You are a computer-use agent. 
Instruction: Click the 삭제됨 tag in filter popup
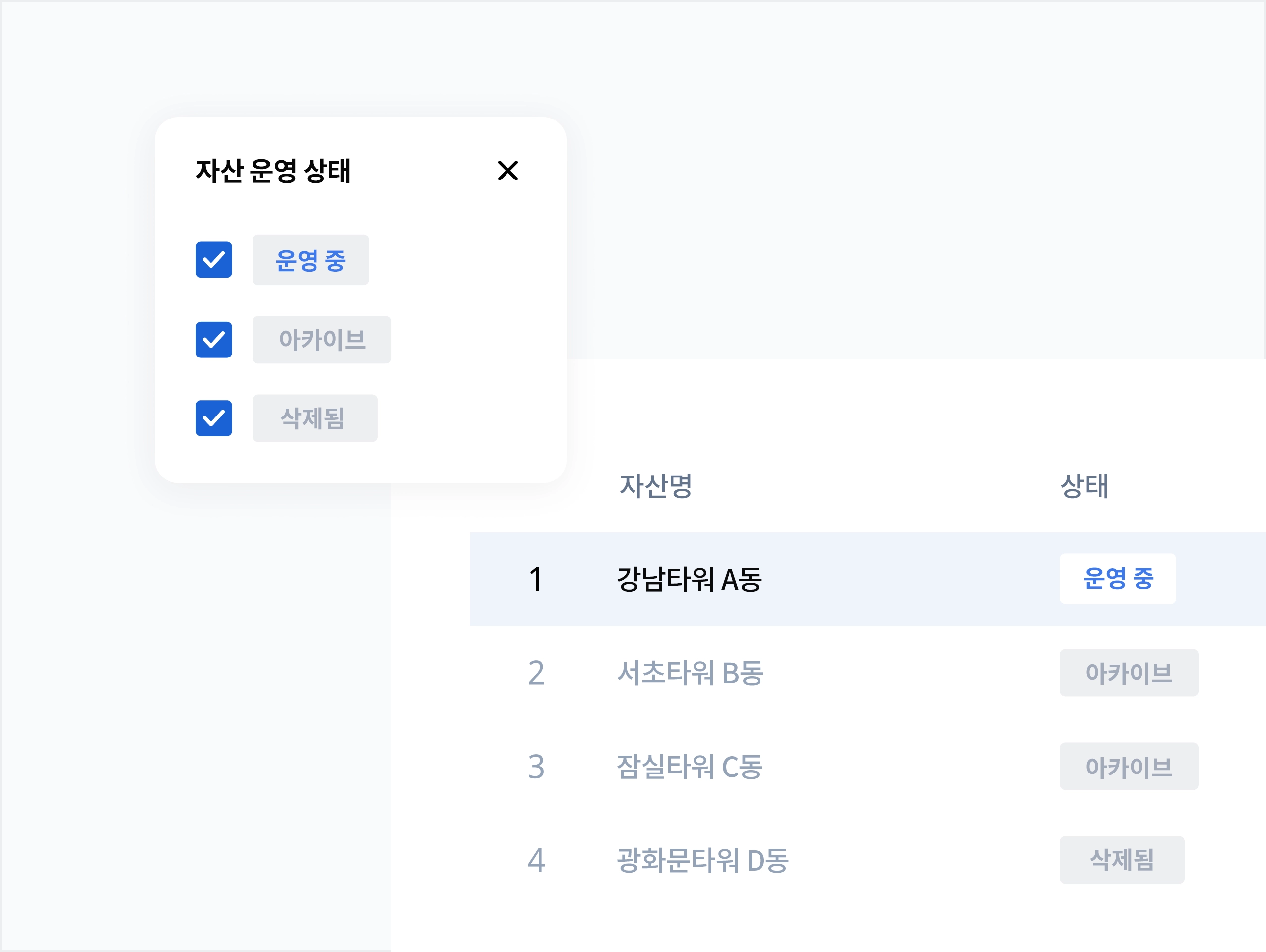pos(314,418)
